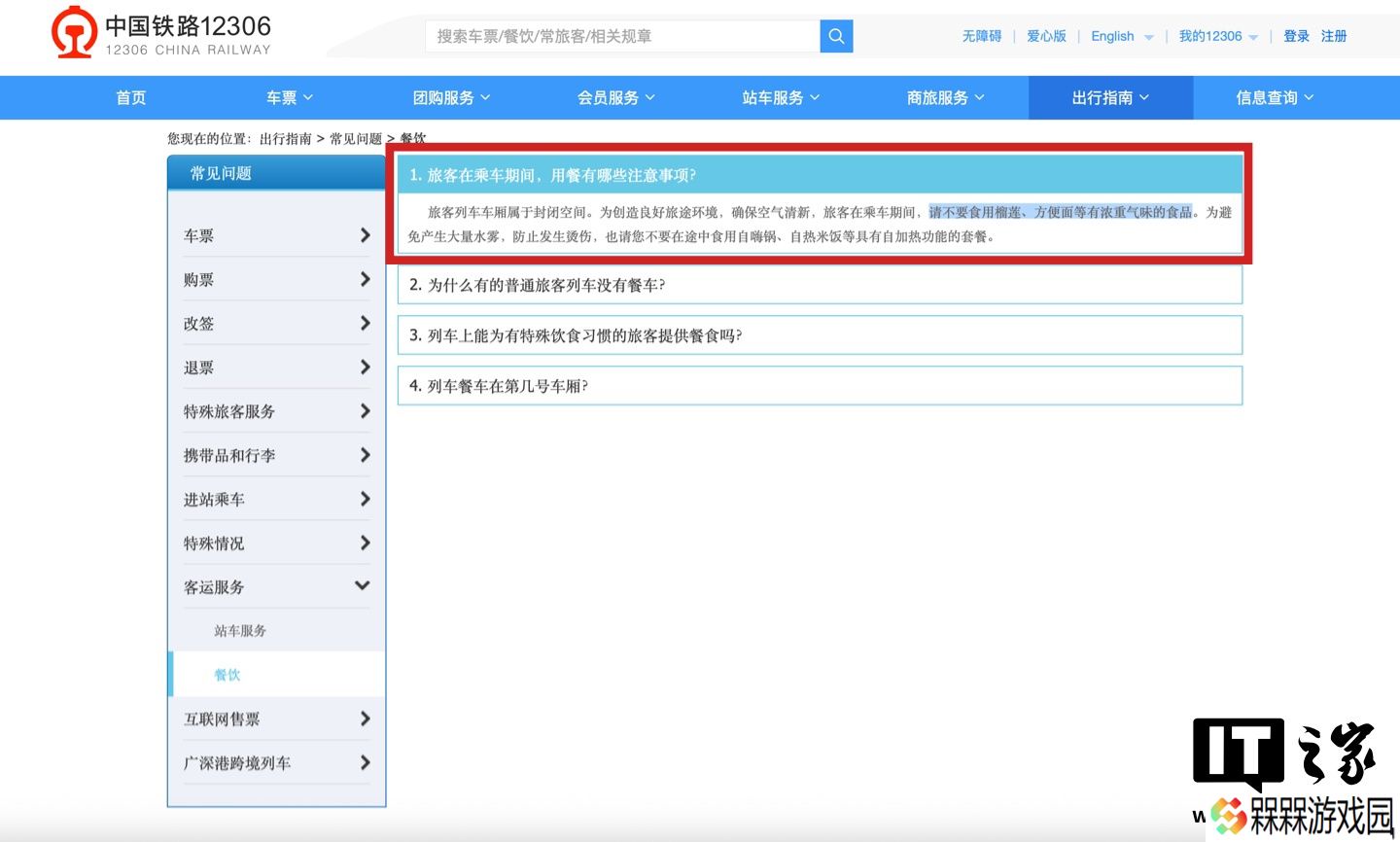Viewport: 1400px width, 842px height.
Task: Expand the 购票 sidebar category
Action: [x=277, y=279]
